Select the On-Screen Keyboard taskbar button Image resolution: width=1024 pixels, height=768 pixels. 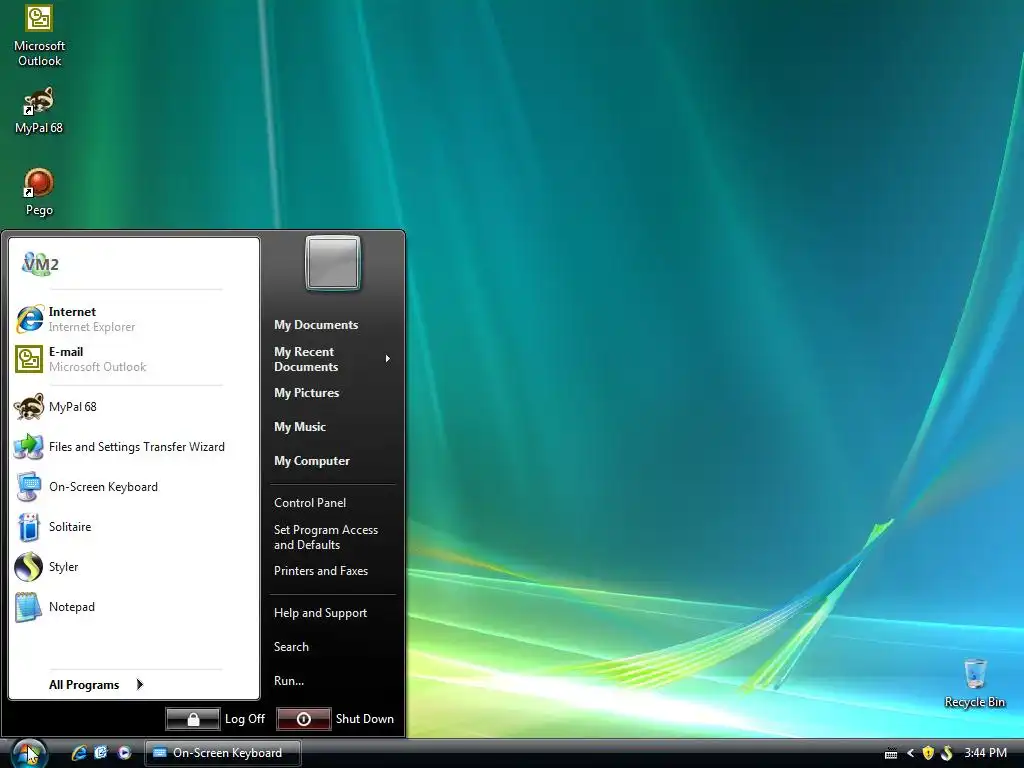tap(222, 753)
